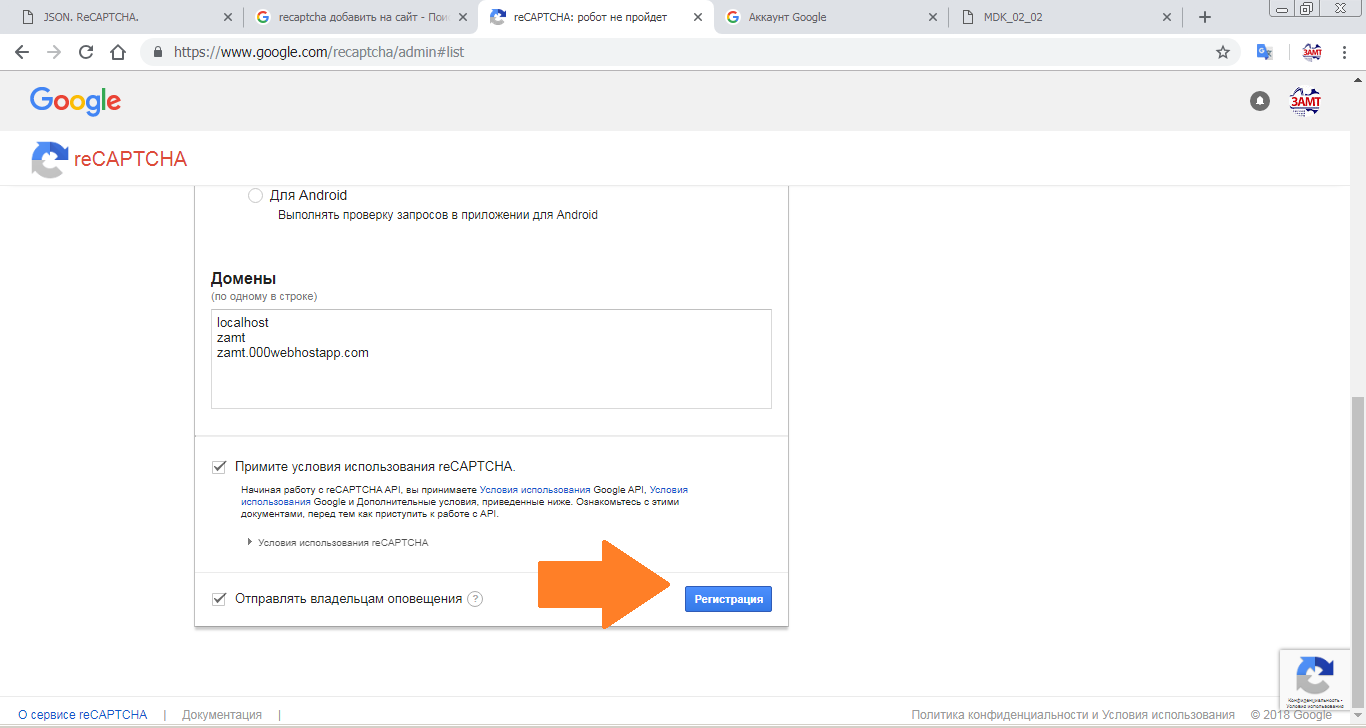The height and width of the screenshot is (728, 1366).
Task: Open 'Документация' footer link
Action: (x=222, y=714)
